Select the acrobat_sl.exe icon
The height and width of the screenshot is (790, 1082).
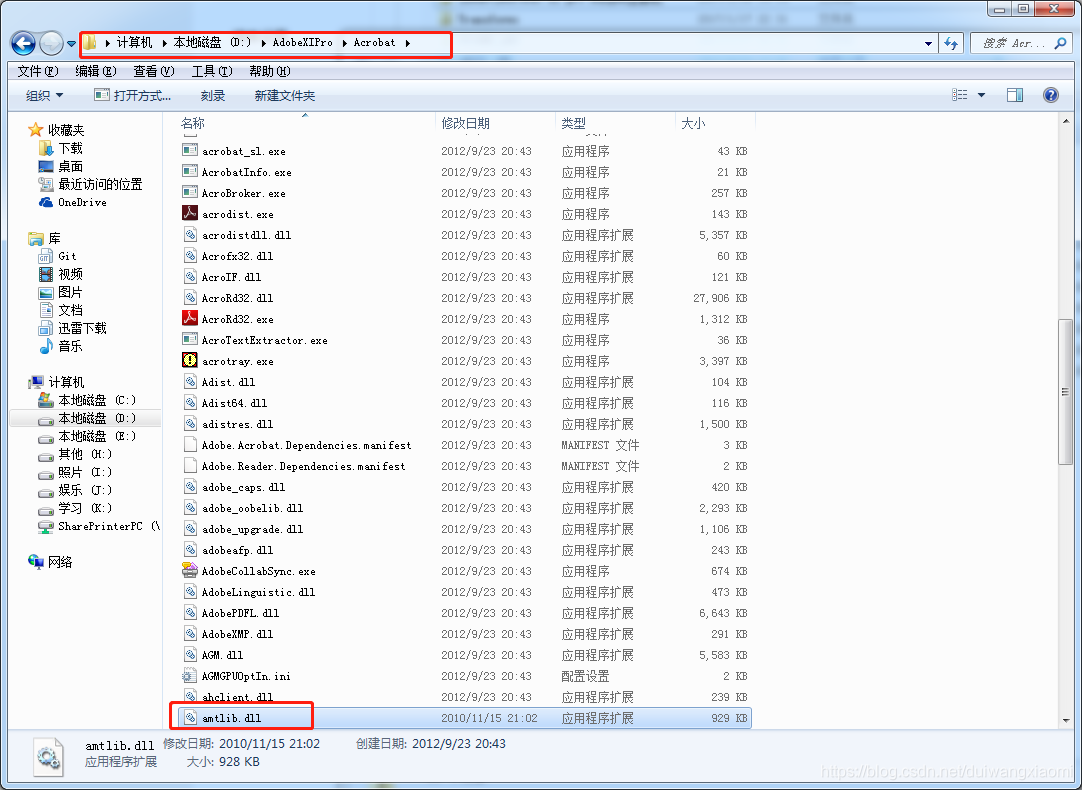click(190, 150)
